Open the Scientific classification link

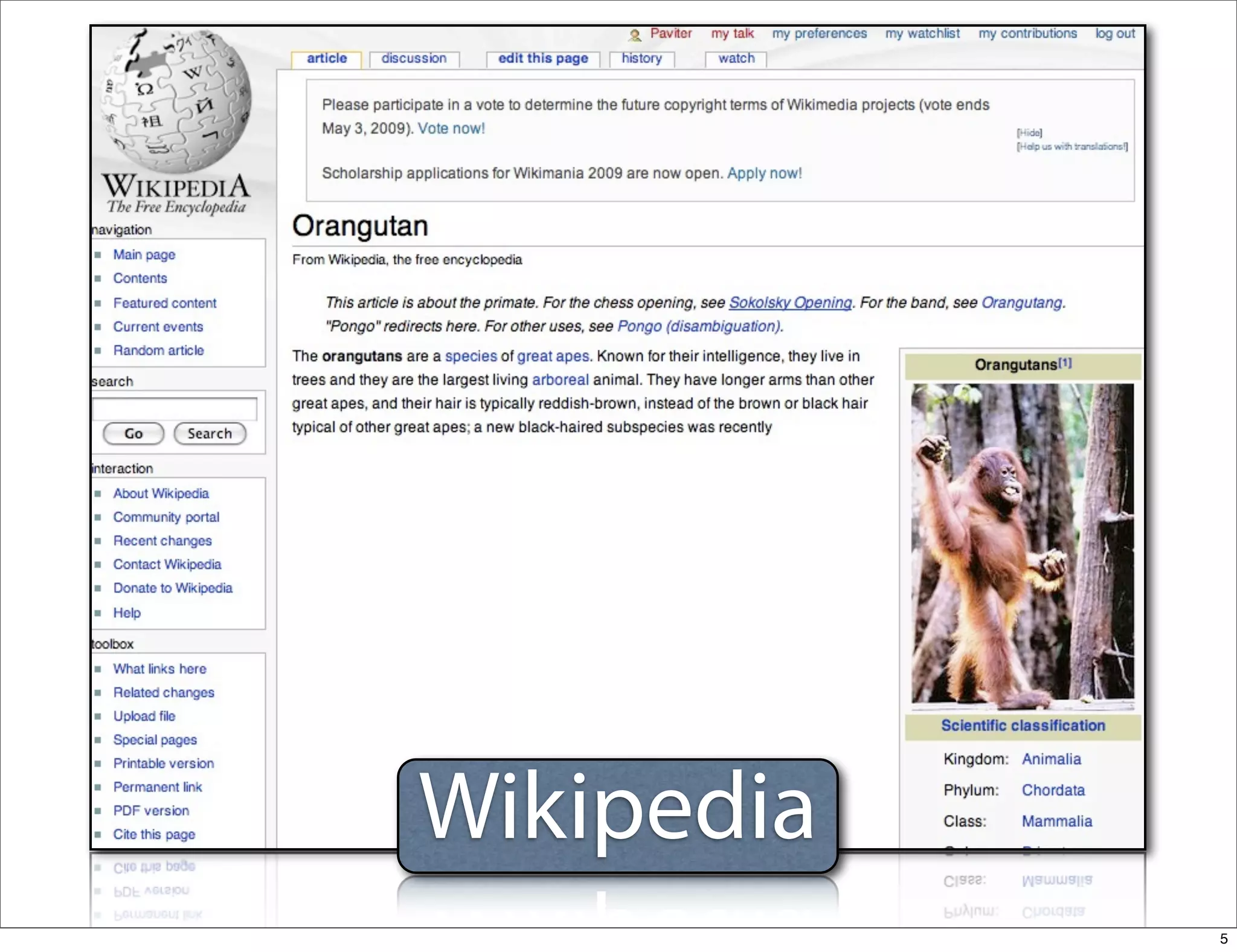pyautogui.click(x=1023, y=726)
